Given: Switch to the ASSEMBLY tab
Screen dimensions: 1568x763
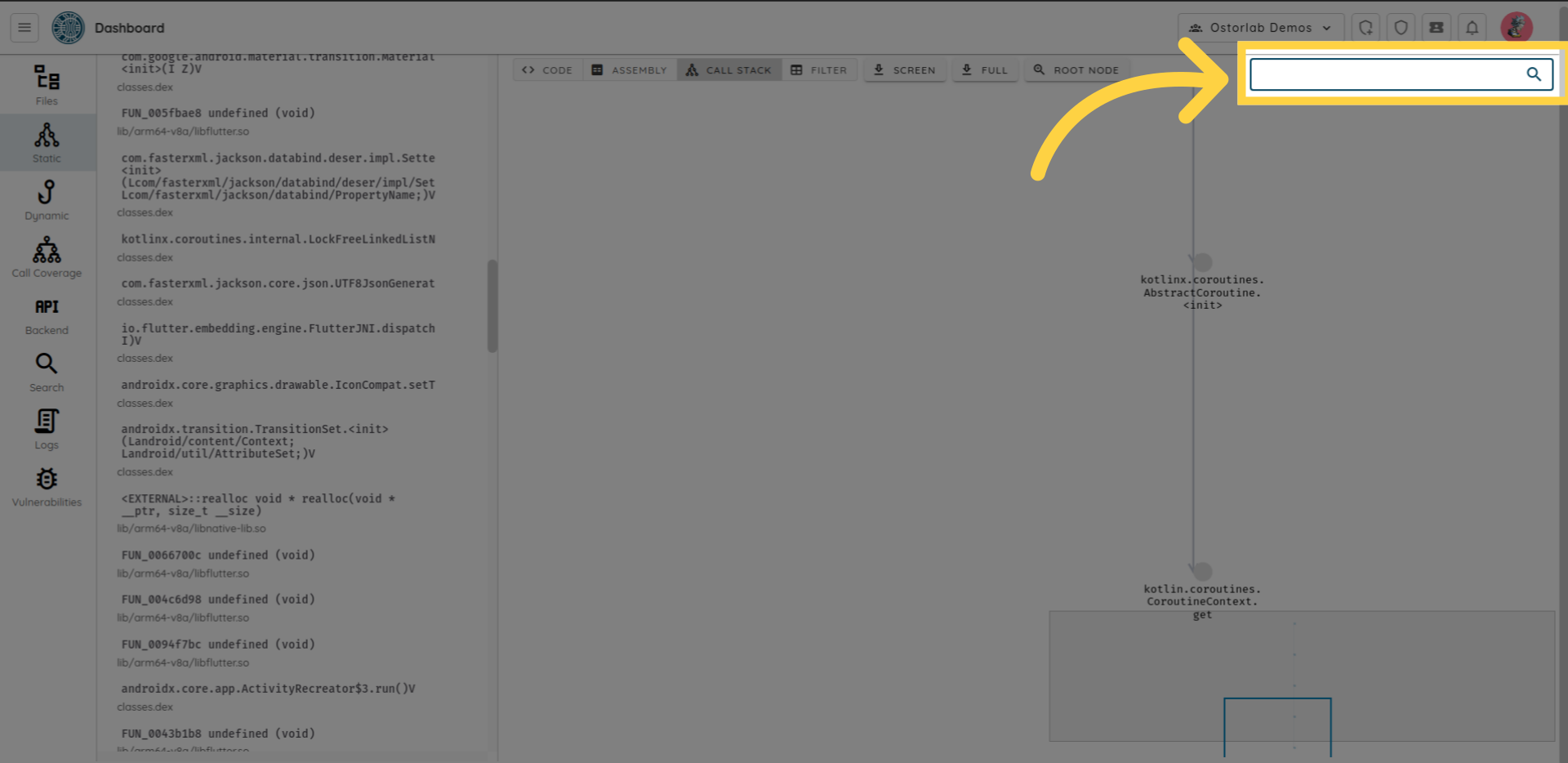Looking at the screenshot, I should (630, 70).
